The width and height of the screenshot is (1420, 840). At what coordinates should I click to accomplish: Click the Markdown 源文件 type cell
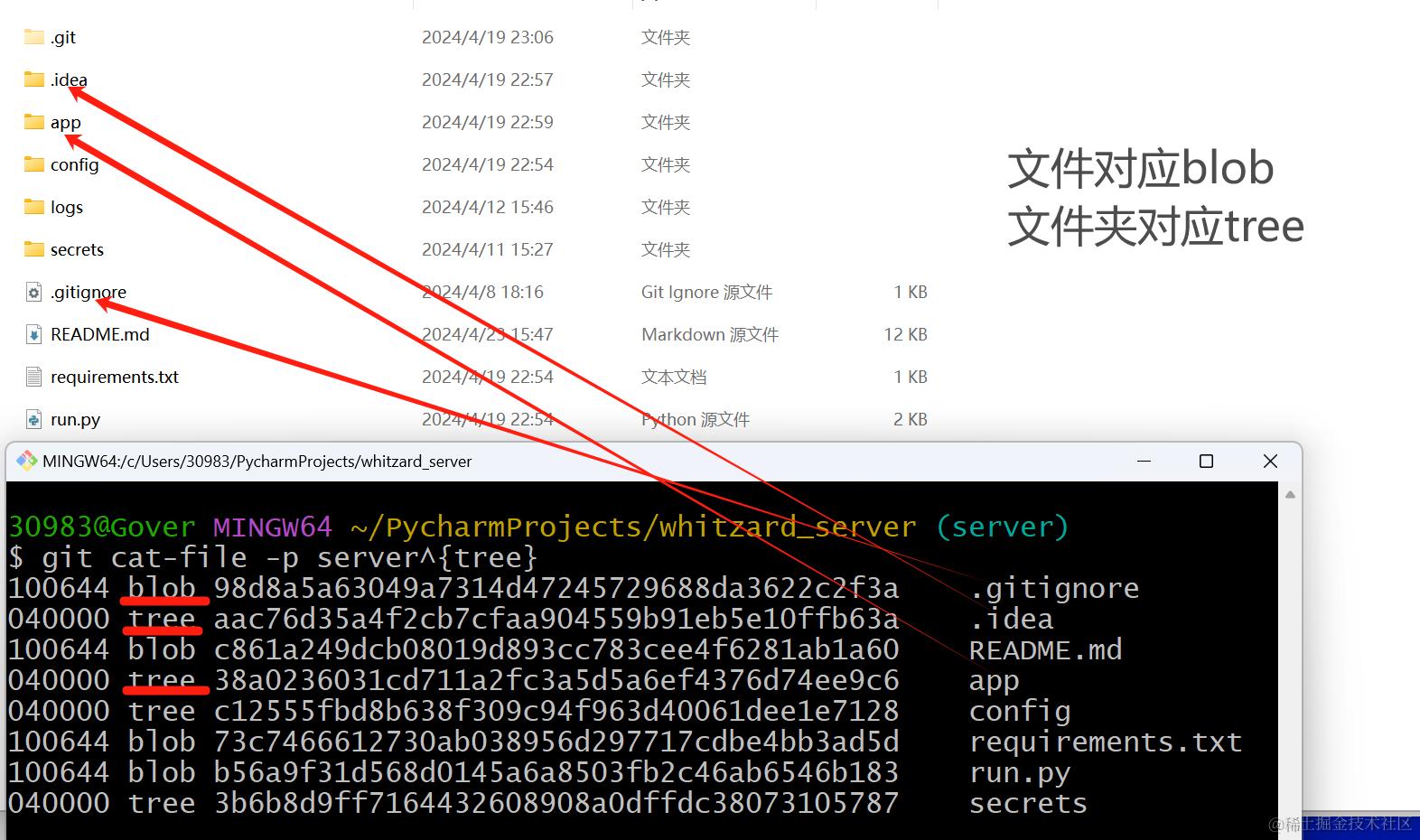[710, 334]
